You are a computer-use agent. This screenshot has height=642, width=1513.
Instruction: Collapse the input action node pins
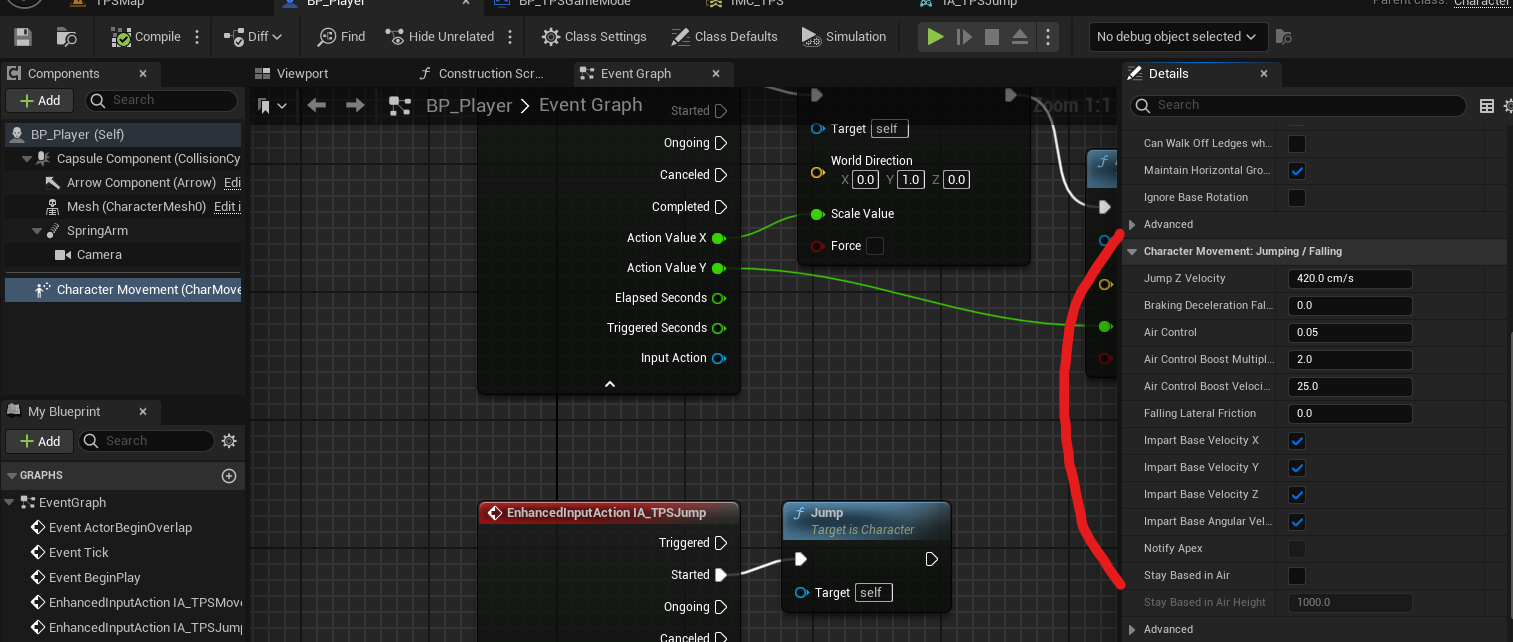610,383
